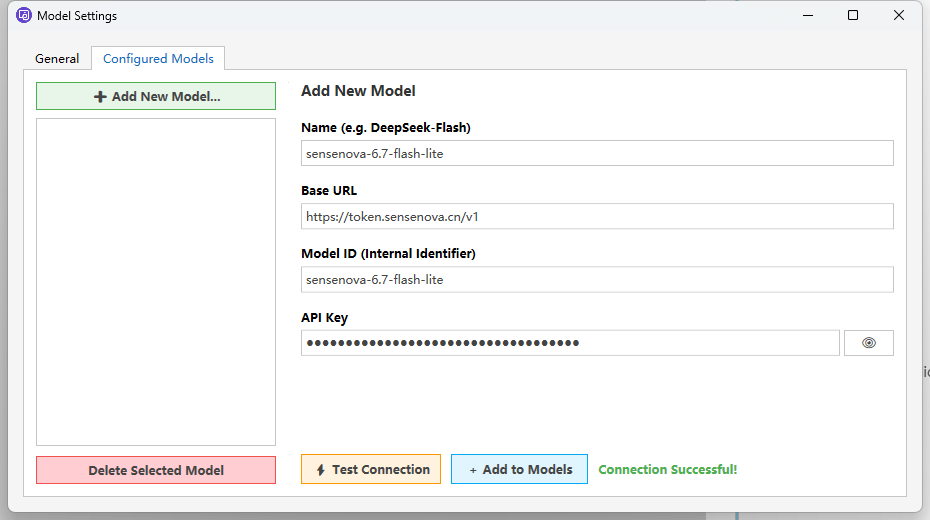Click the Base URL label
930x520 pixels.
329,190
